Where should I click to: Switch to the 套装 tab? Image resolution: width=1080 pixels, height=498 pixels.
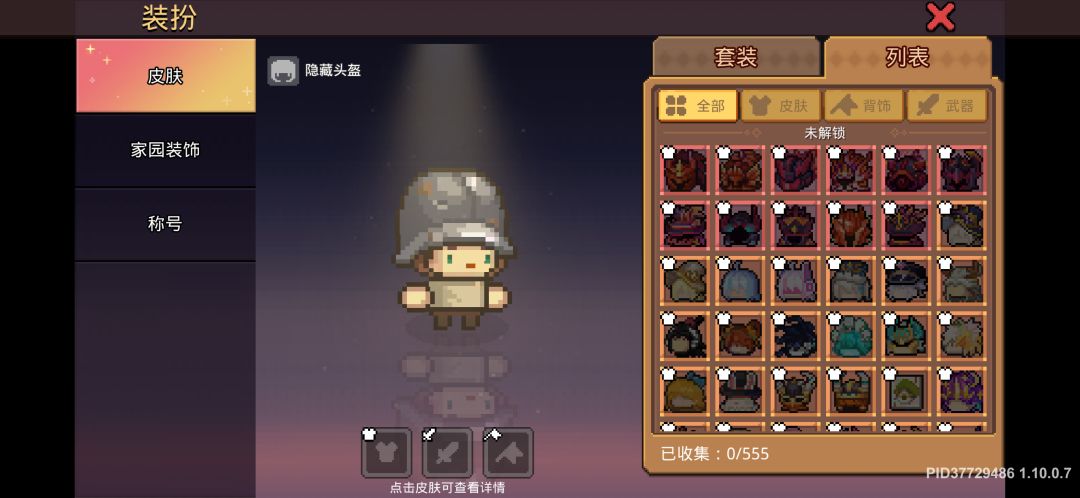[736, 57]
